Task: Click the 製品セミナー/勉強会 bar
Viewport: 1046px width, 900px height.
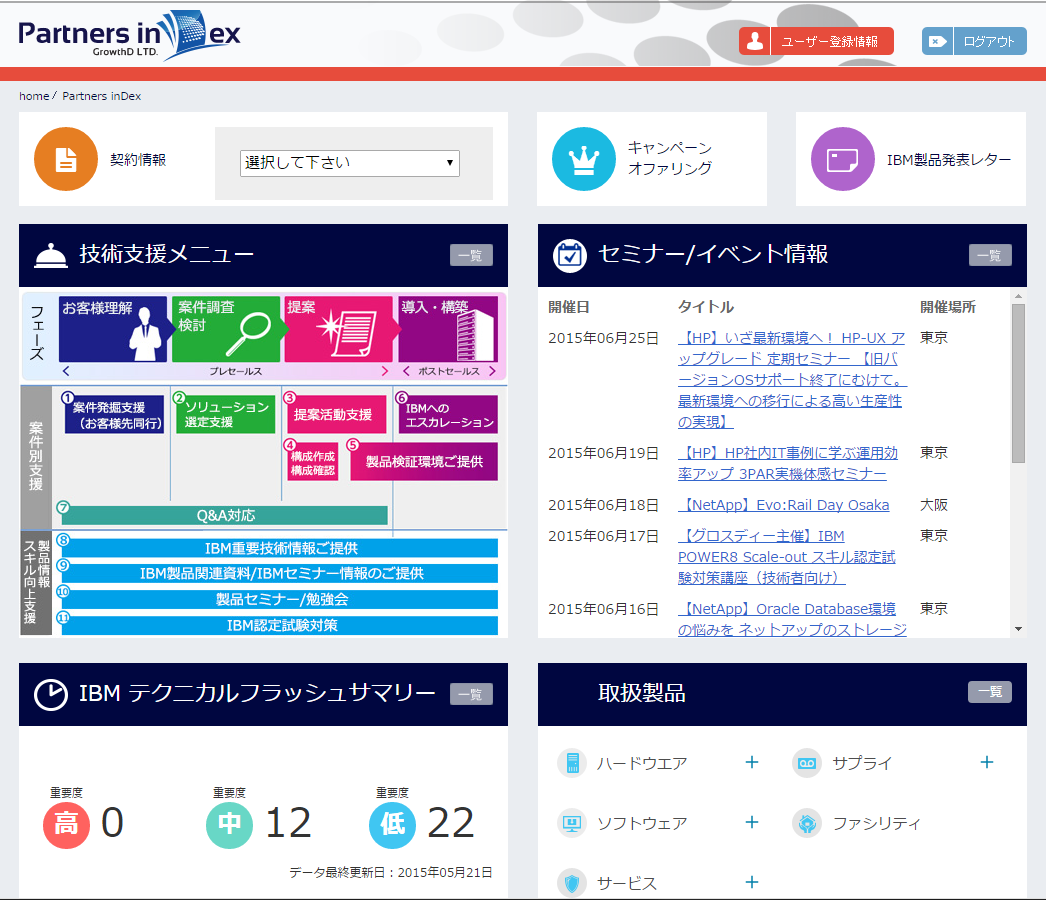Action: 280,599
